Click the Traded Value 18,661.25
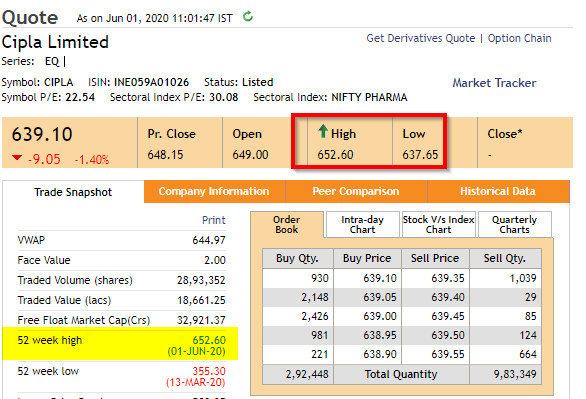Image resolution: width=586 pixels, height=399 pixels. [201, 300]
